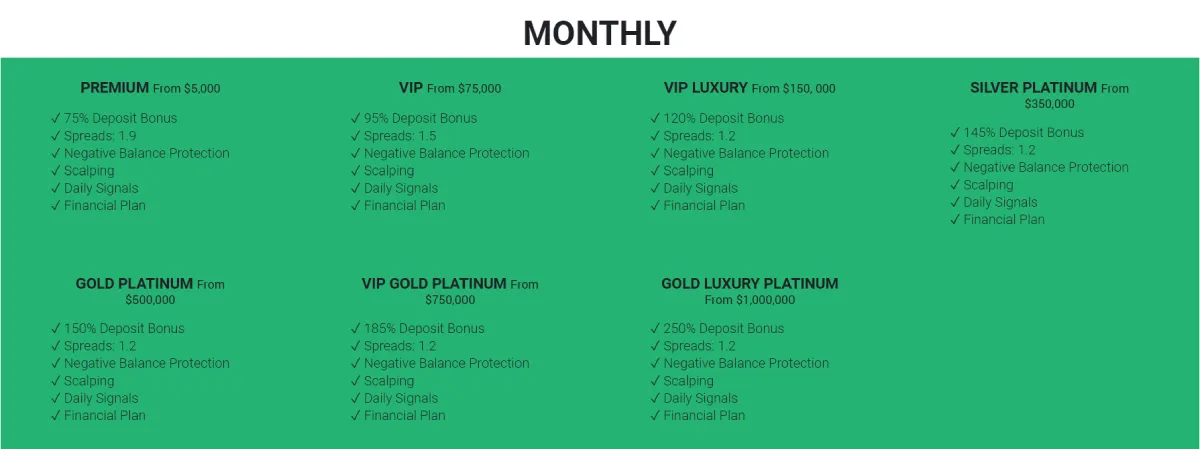Click Spreads: 1.5 in the VIP list
Image resolution: width=1200 pixels, height=449 pixels.
click(393, 136)
